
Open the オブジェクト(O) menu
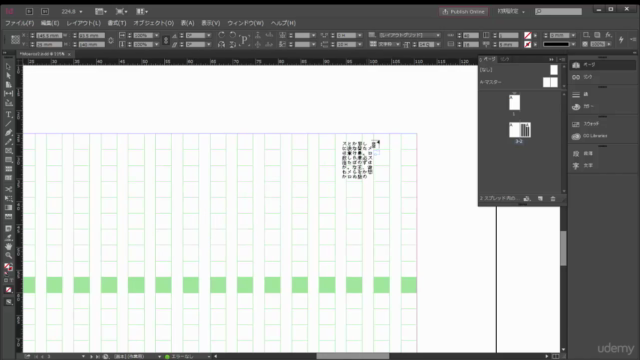coord(153,23)
